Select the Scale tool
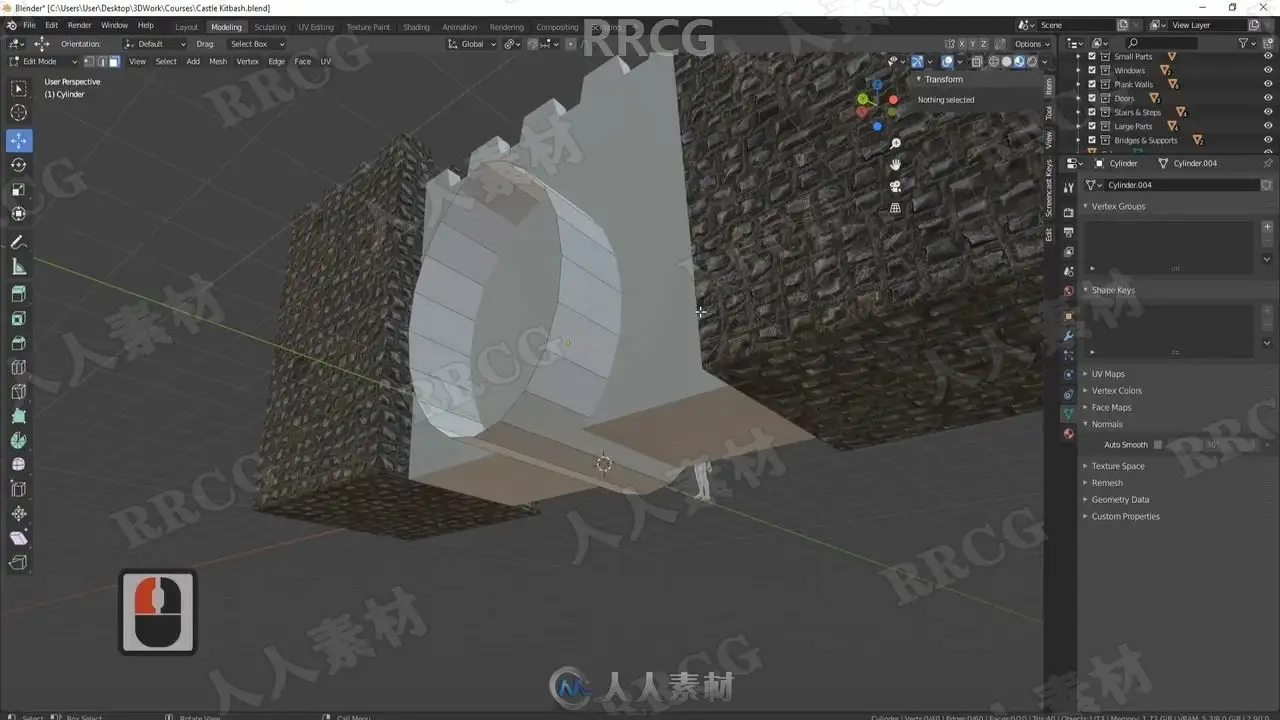This screenshot has height=720, width=1280. coord(19,189)
